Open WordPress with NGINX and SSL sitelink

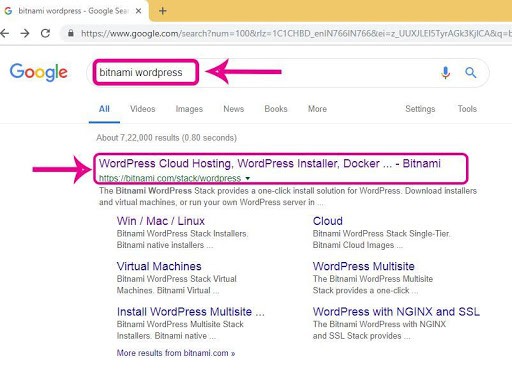[396, 312]
